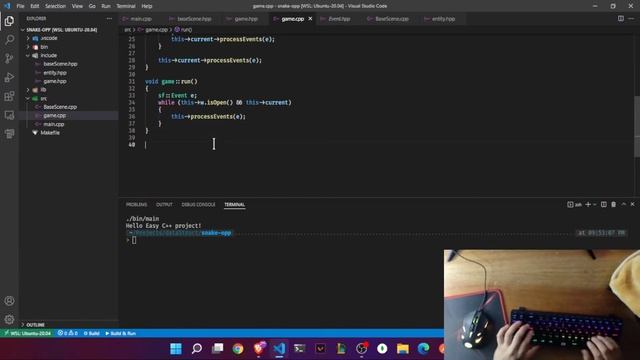This screenshot has height=360, width=640.
Task: Open the Go menu
Action: pyautogui.click(x=92, y=6)
